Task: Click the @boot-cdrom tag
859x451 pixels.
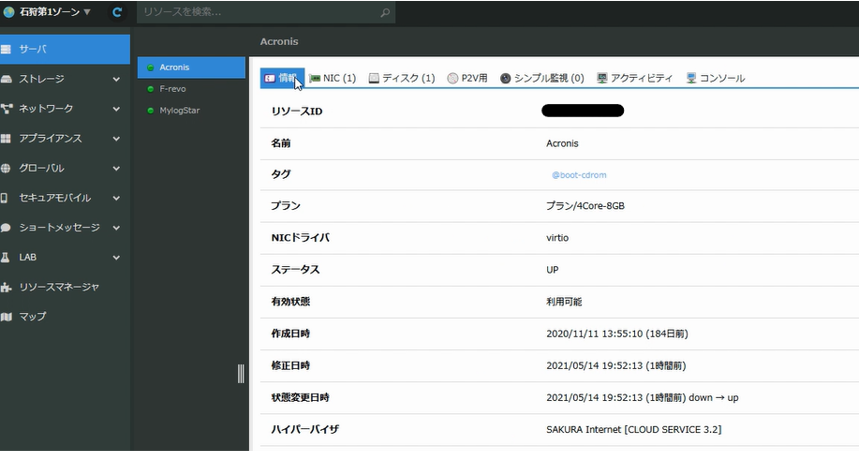Action: [579, 175]
